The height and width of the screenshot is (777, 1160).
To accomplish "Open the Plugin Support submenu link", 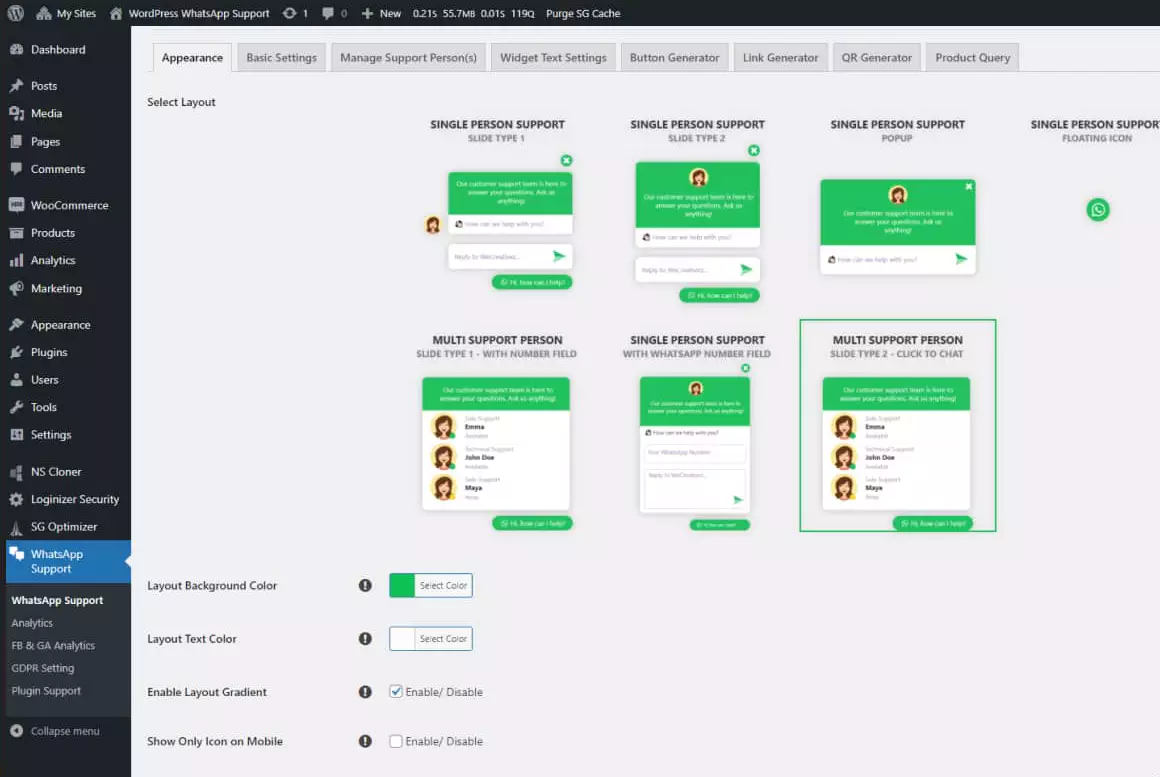I will click(46, 691).
